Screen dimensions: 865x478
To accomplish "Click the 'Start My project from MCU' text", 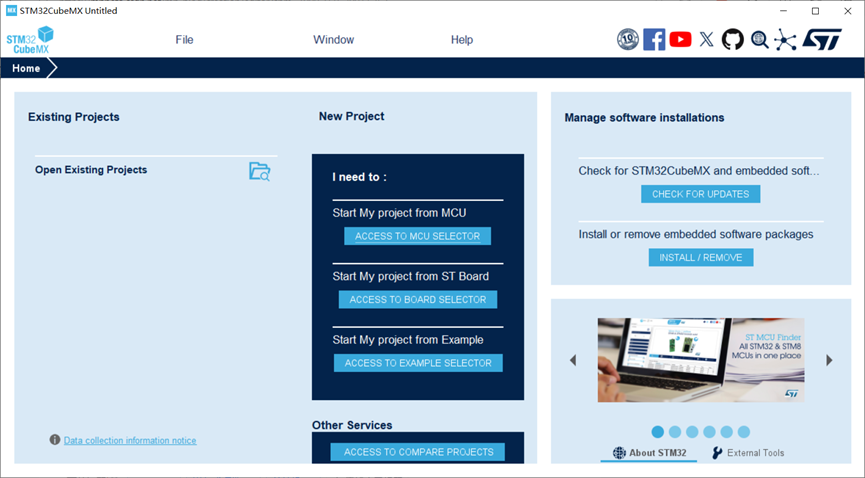I will [x=399, y=213].
